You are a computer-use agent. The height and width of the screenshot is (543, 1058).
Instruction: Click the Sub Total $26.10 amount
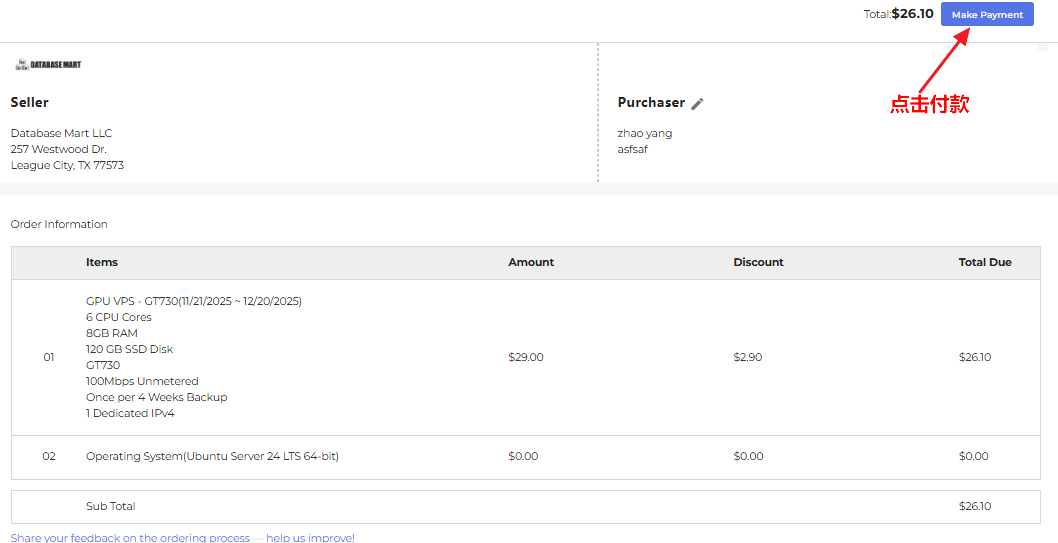click(x=974, y=506)
